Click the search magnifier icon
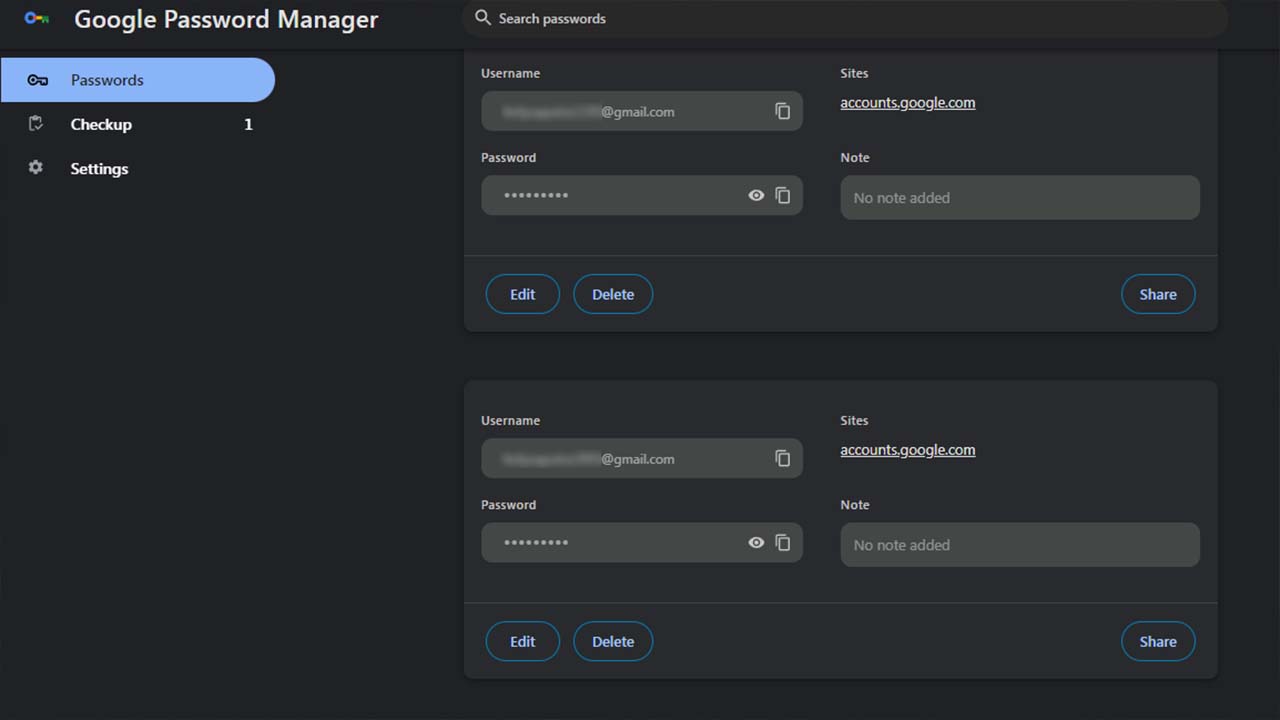Screen dimensions: 1280x720 483,18
